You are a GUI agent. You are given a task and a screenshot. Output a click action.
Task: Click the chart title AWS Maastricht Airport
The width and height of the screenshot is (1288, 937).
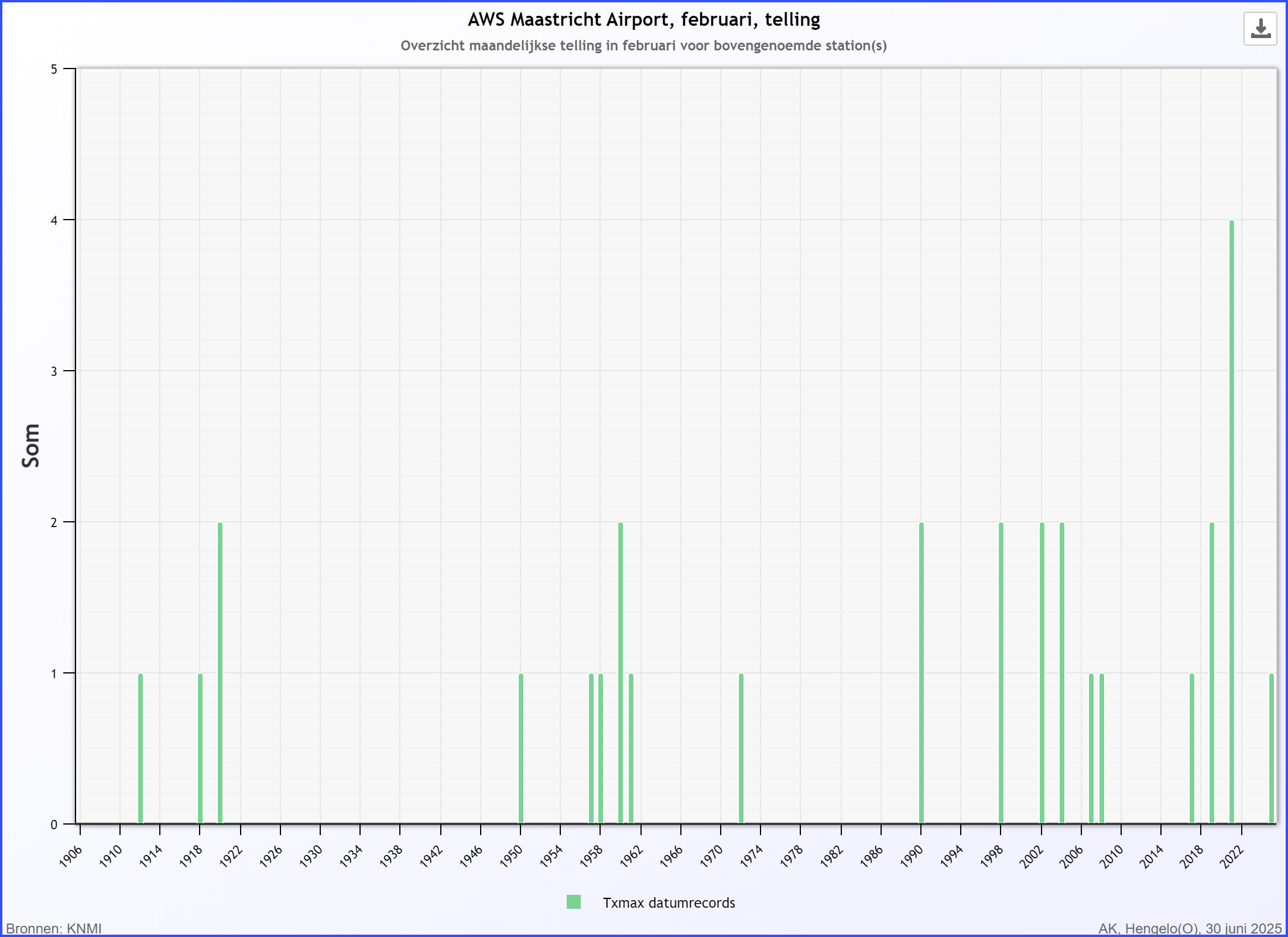tap(643, 20)
